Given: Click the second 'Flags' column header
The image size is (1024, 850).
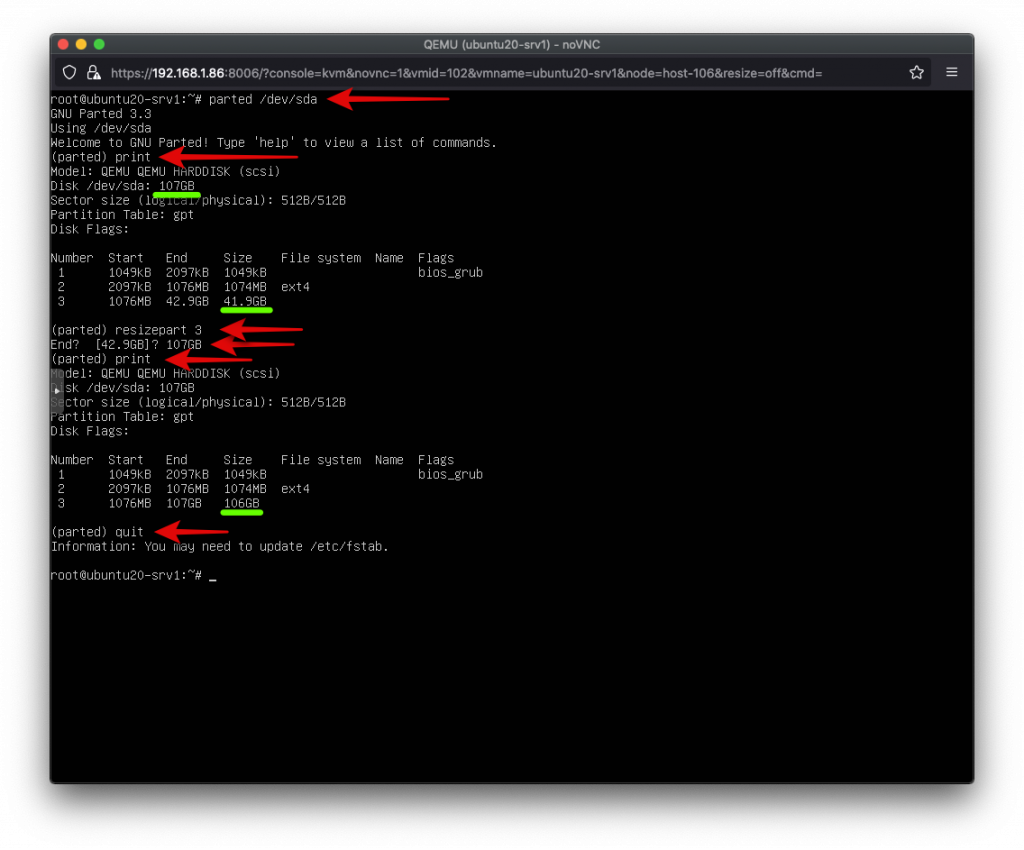Looking at the screenshot, I should click(436, 460).
